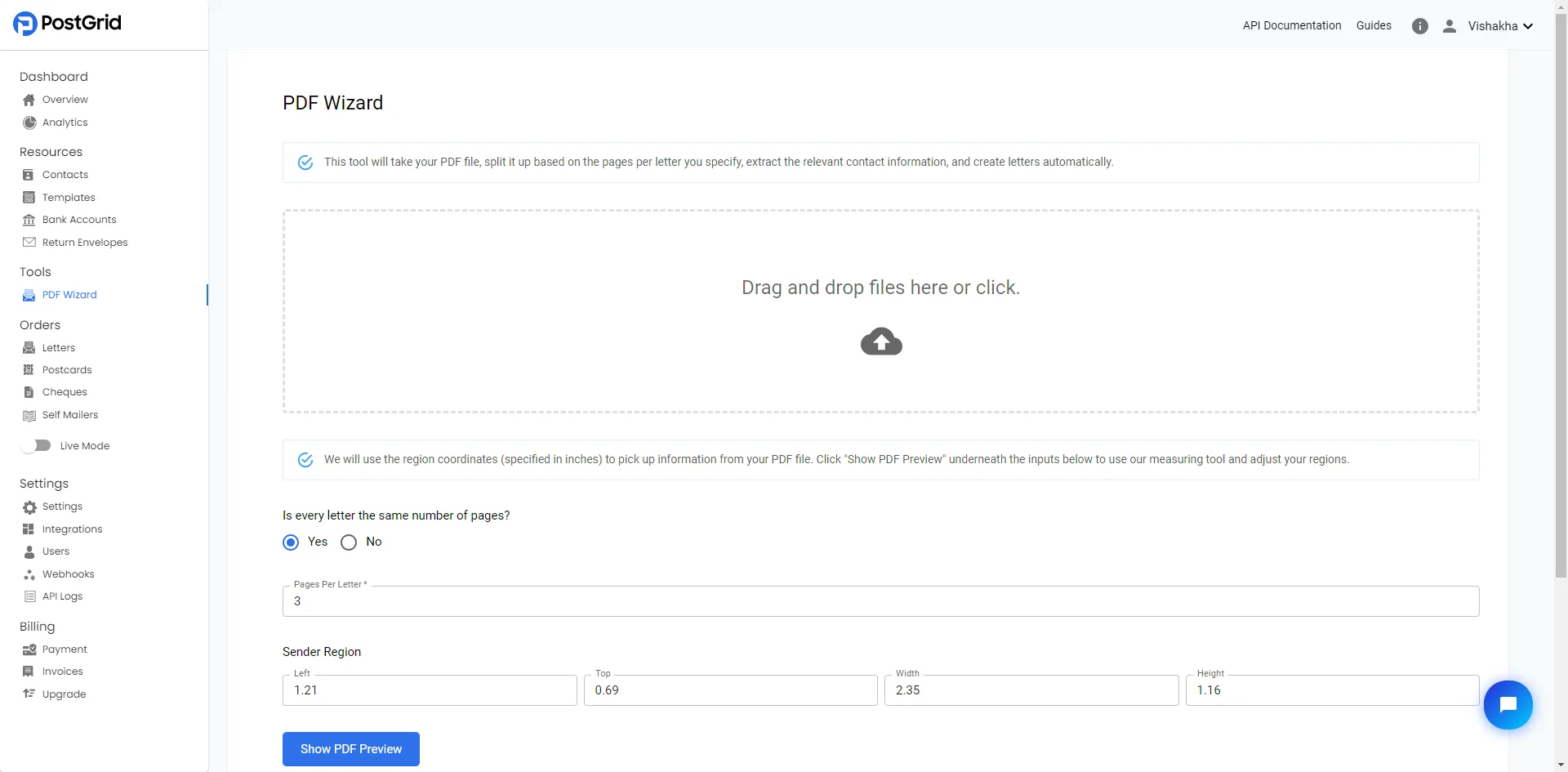Select the Contacts resource

click(65, 174)
